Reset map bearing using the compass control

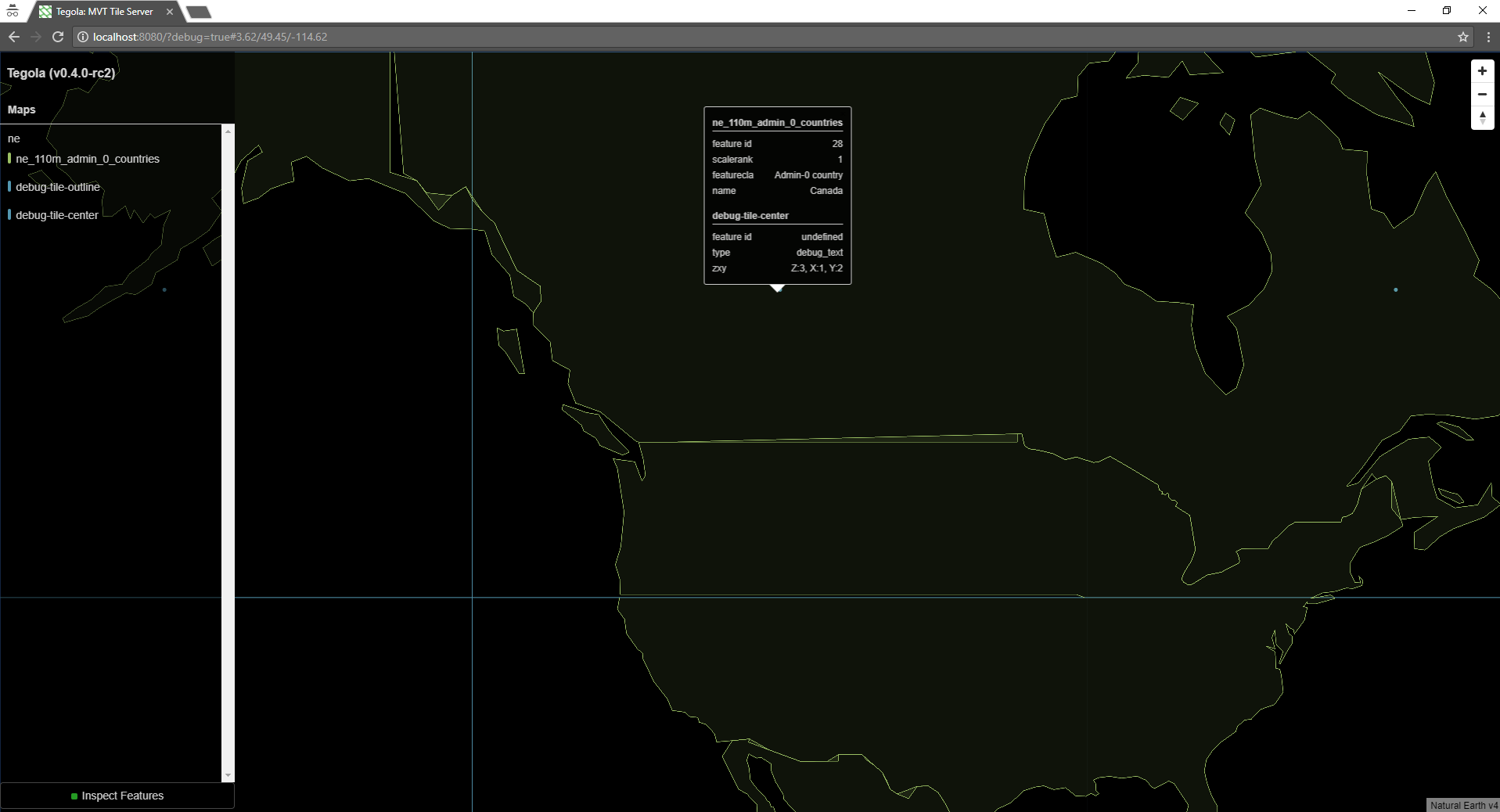pyautogui.click(x=1483, y=118)
